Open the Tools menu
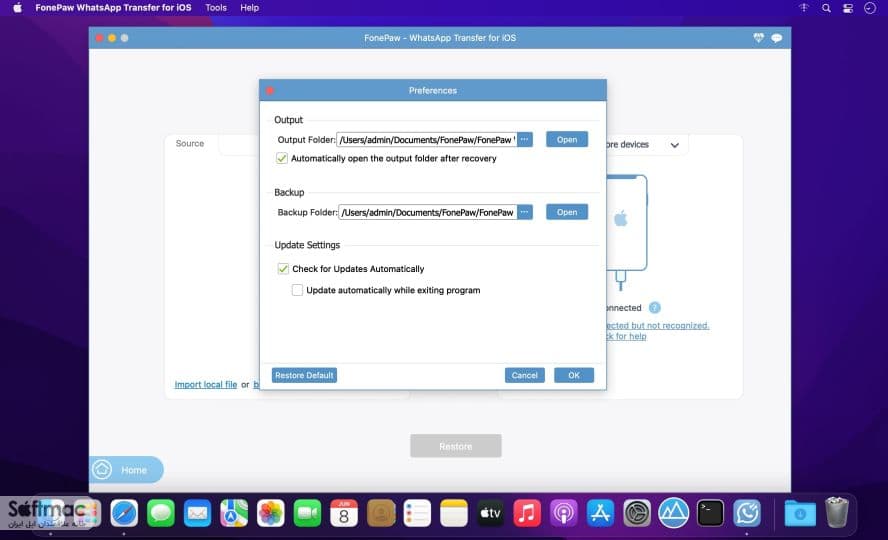The image size is (888, 540). [x=216, y=8]
